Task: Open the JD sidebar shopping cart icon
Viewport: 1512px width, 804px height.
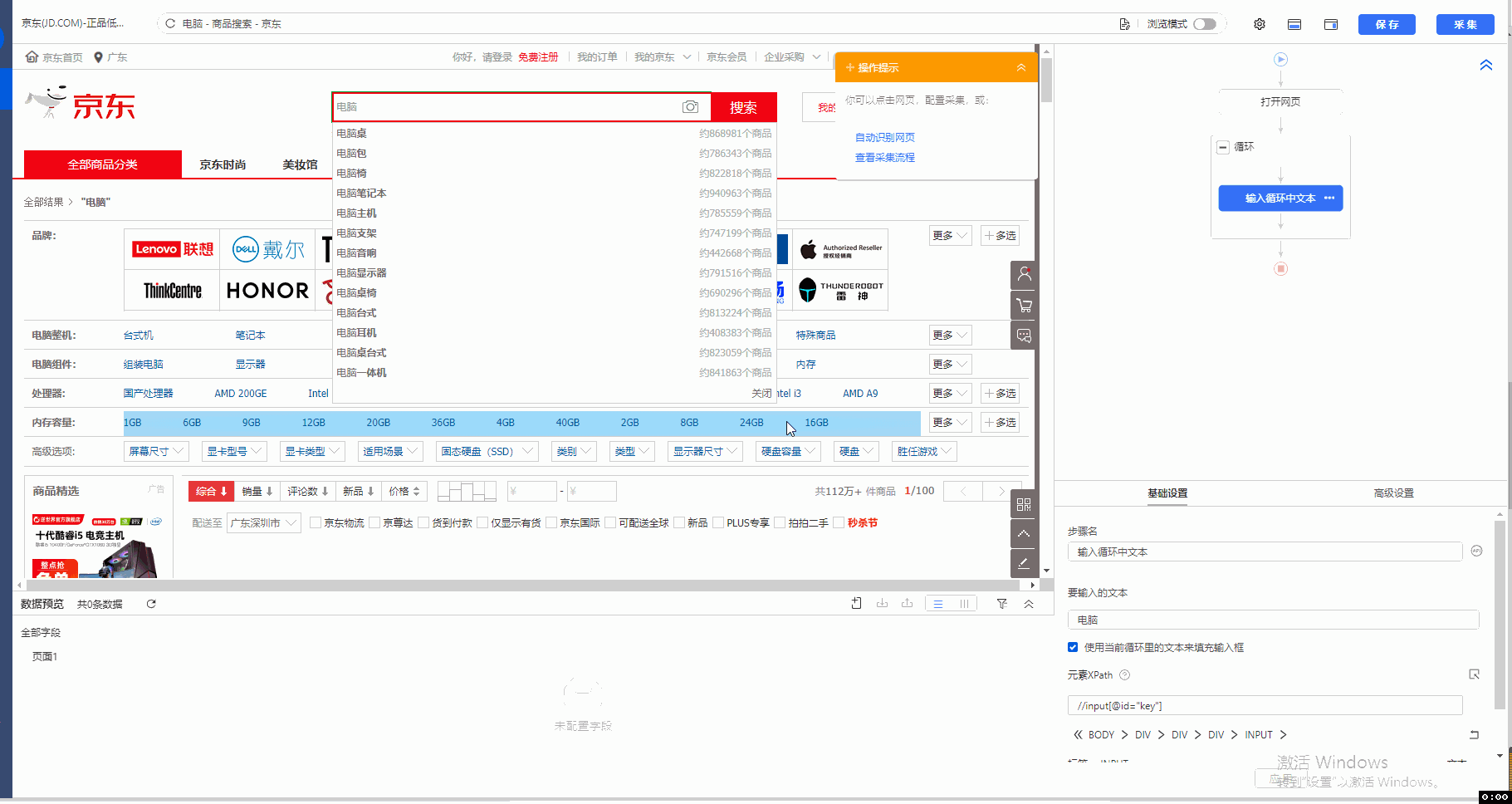Action: pyautogui.click(x=1024, y=306)
